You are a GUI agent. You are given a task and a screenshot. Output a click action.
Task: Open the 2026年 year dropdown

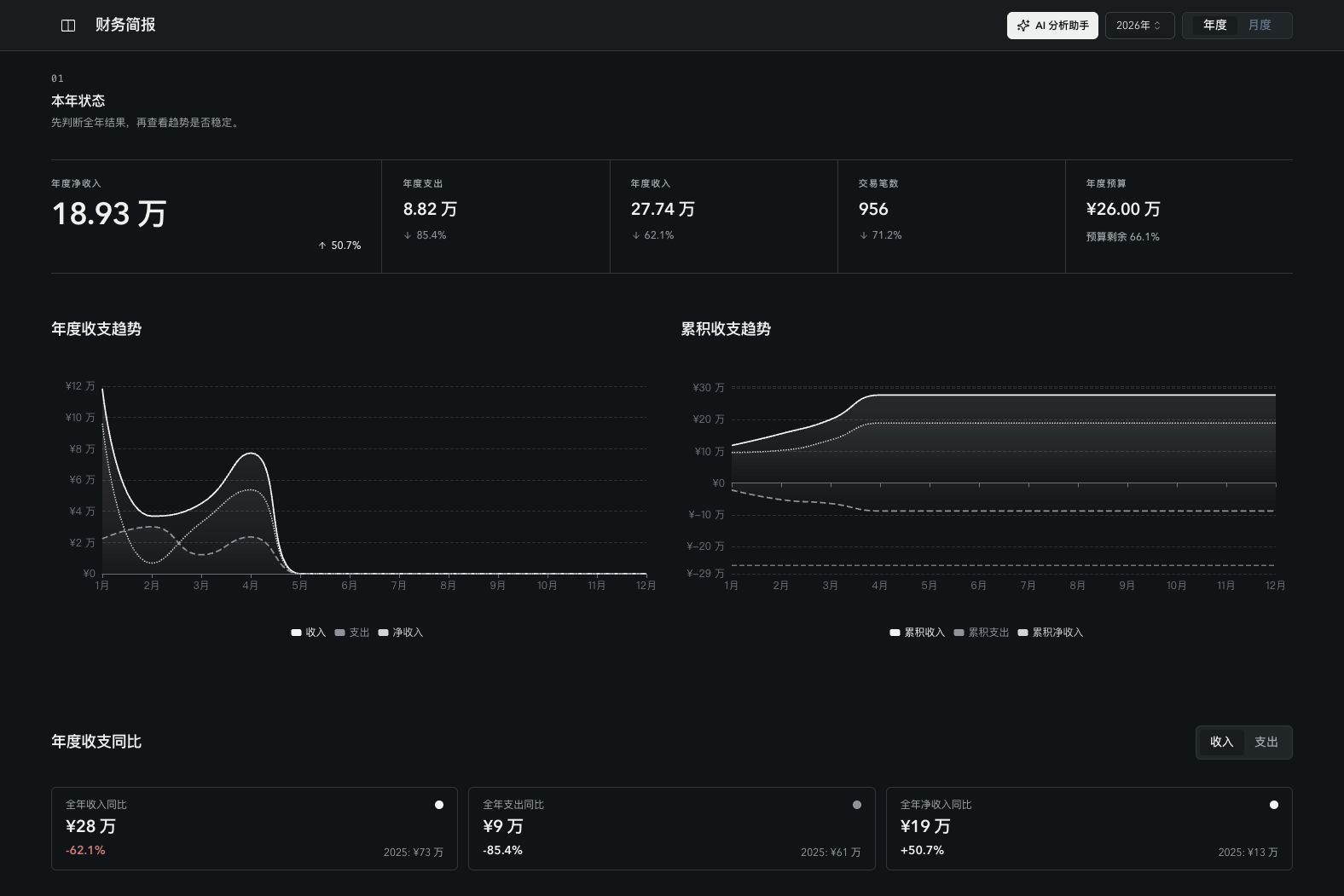[x=1139, y=26]
